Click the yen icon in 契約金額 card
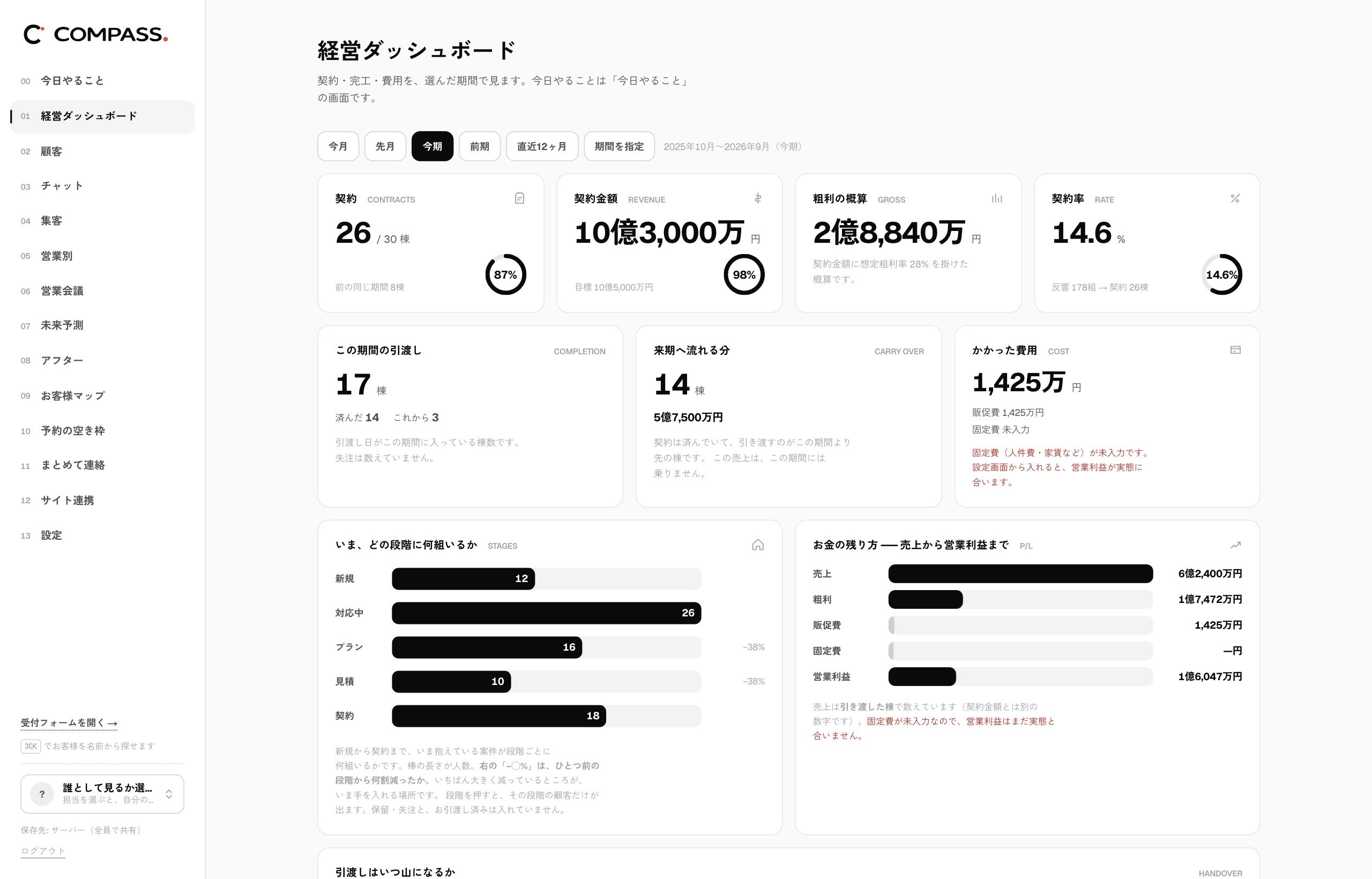 [758, 198]
